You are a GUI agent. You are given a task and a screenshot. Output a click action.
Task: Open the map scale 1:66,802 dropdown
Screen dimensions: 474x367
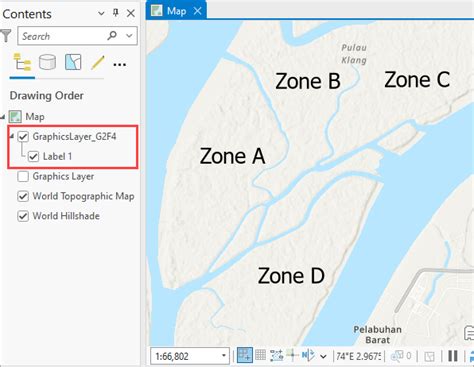tap(224, 356)
